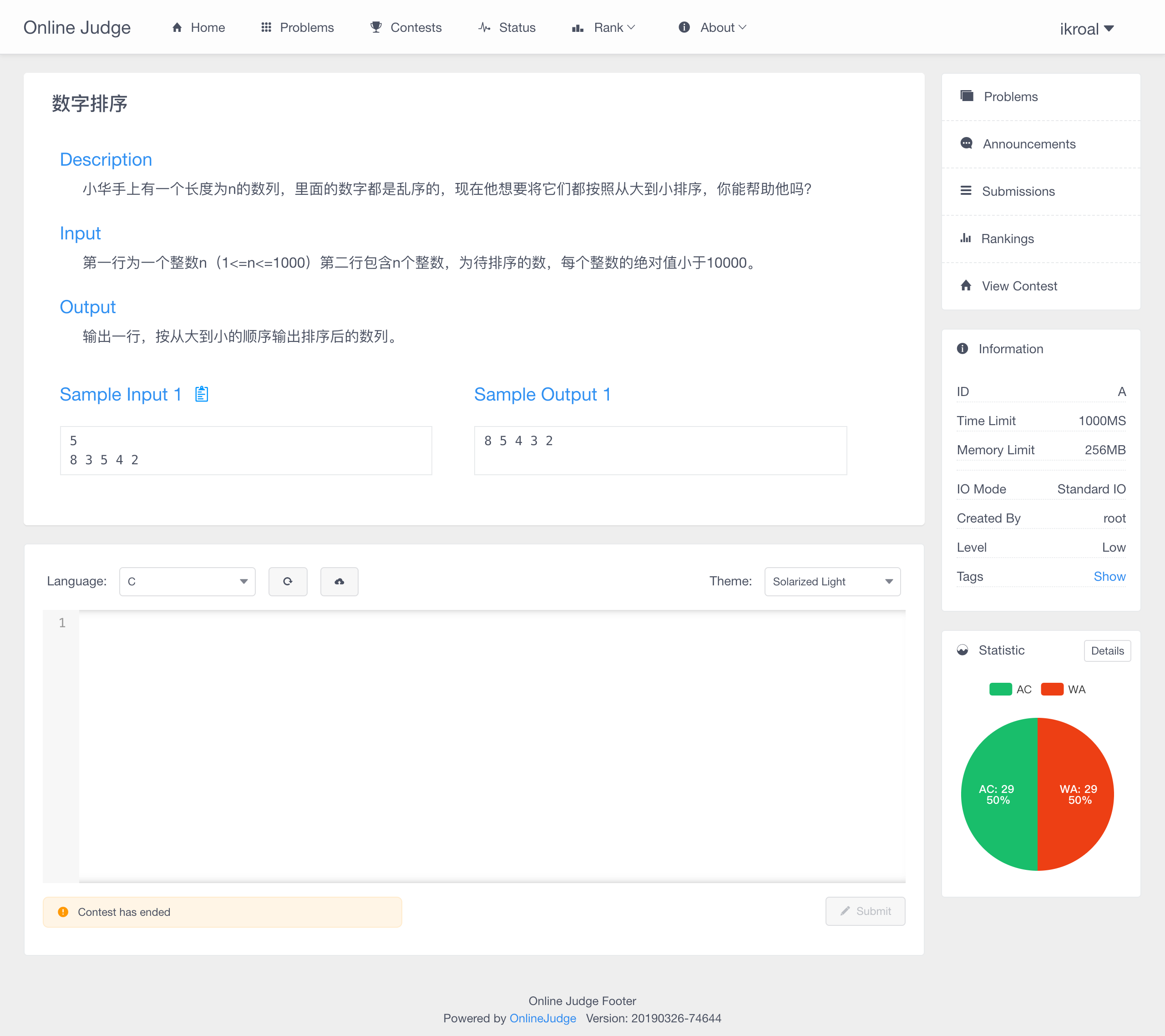Click the Announcements chat bubble icon

pos(967,143)
